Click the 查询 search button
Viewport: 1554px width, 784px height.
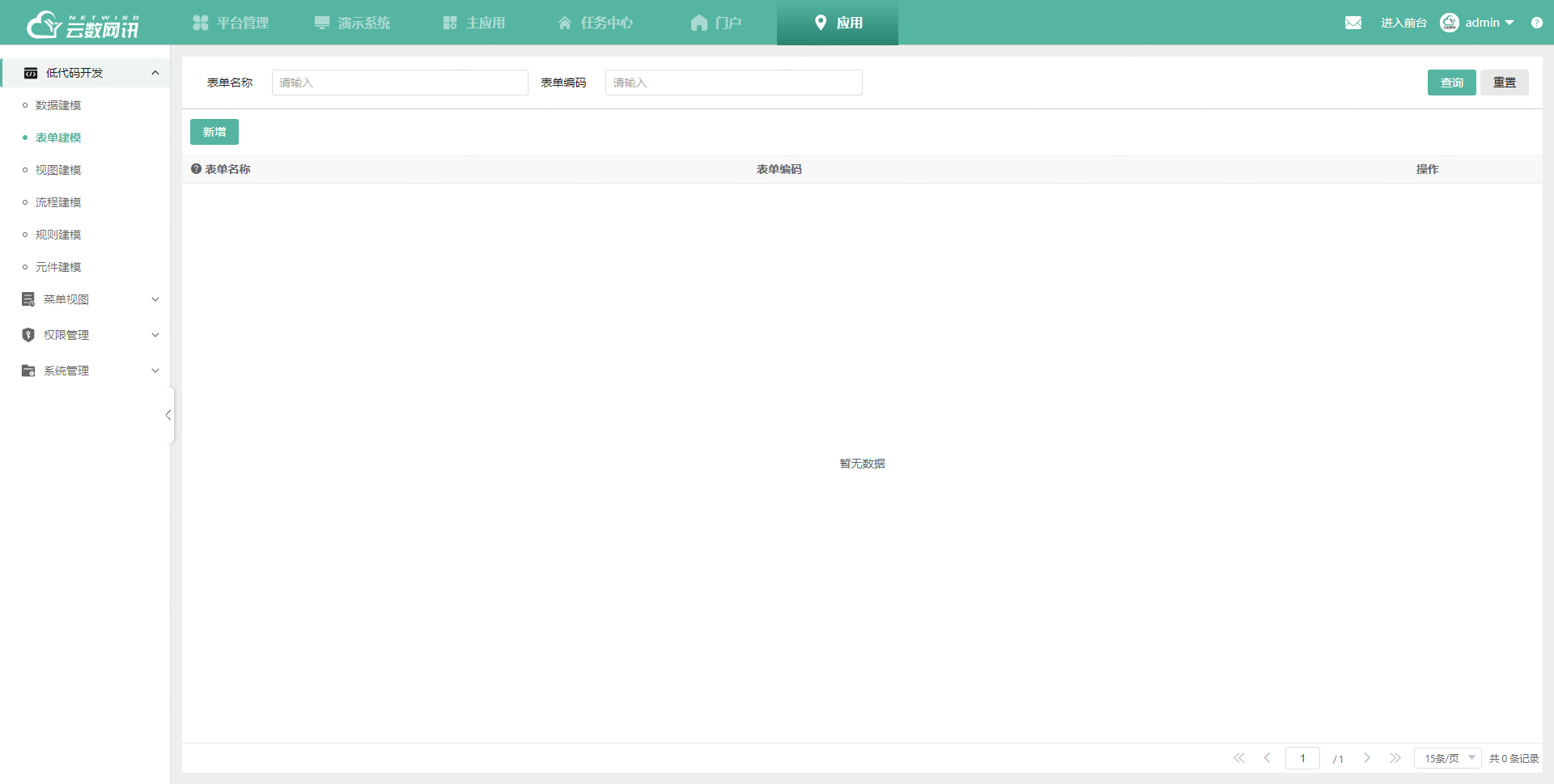[1451, 83]
